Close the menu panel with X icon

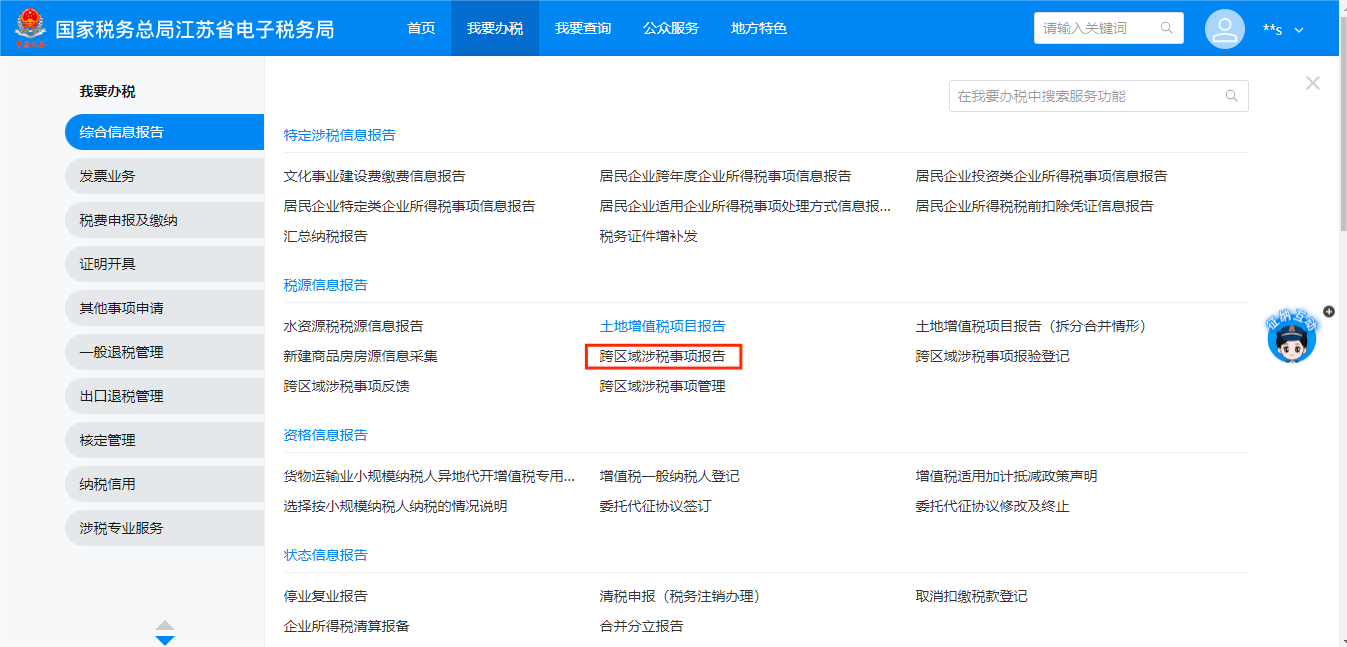1312,83
